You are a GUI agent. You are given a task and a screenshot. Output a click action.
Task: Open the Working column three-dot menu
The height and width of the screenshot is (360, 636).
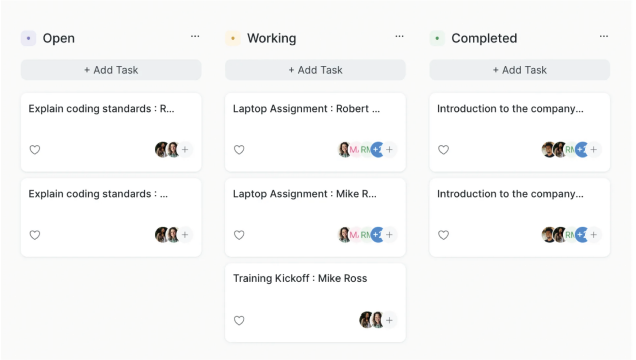point(400,36)
